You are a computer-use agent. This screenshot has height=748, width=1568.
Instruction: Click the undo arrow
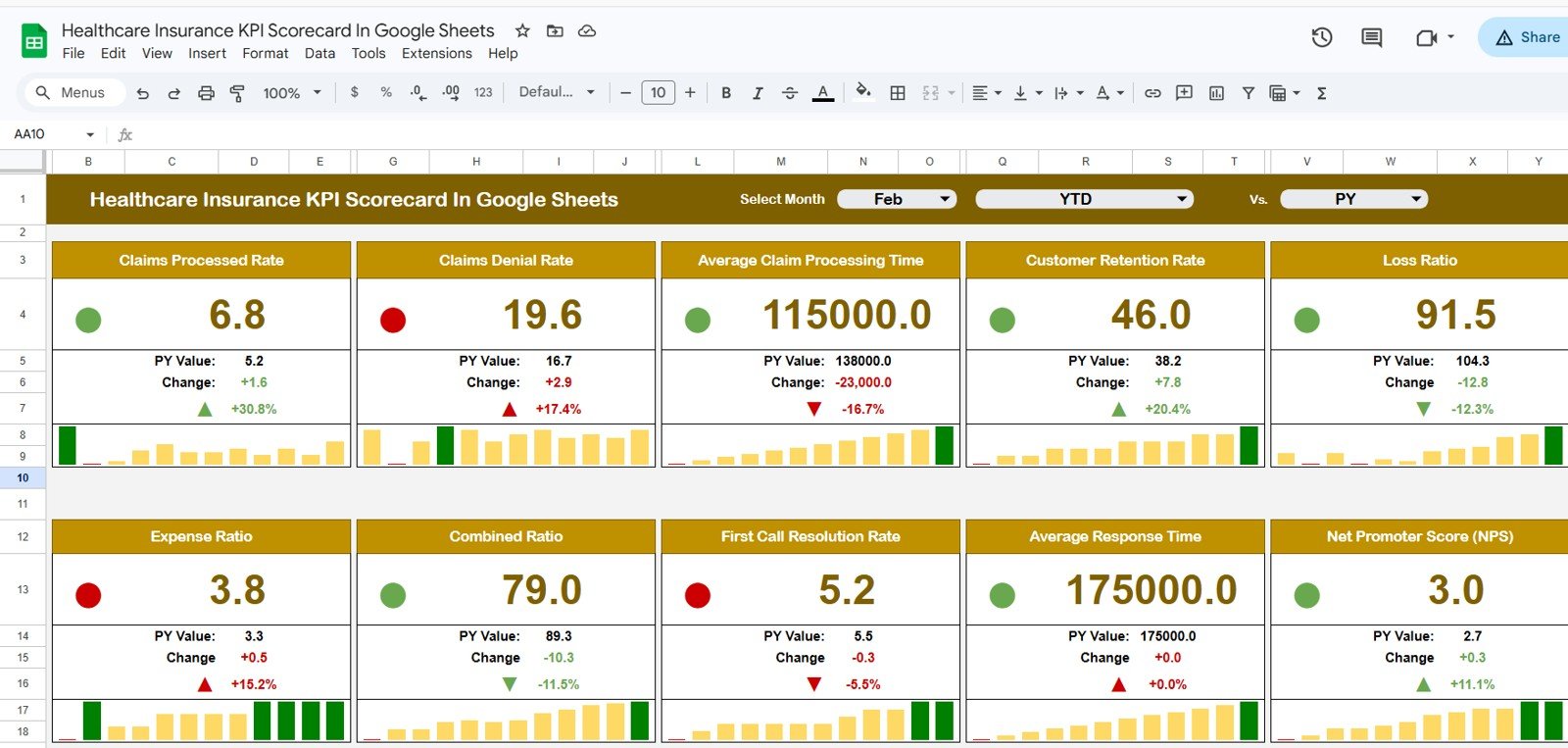(x=143, y=93)
